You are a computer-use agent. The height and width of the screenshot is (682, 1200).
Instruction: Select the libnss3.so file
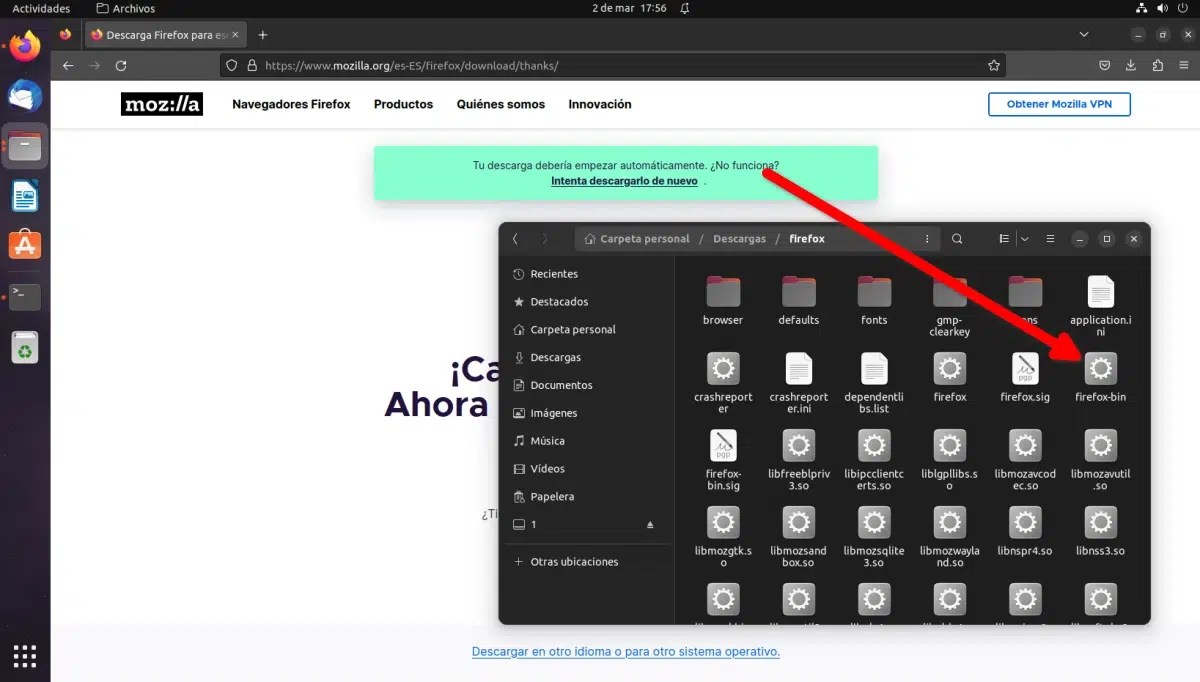(1100, 532)
